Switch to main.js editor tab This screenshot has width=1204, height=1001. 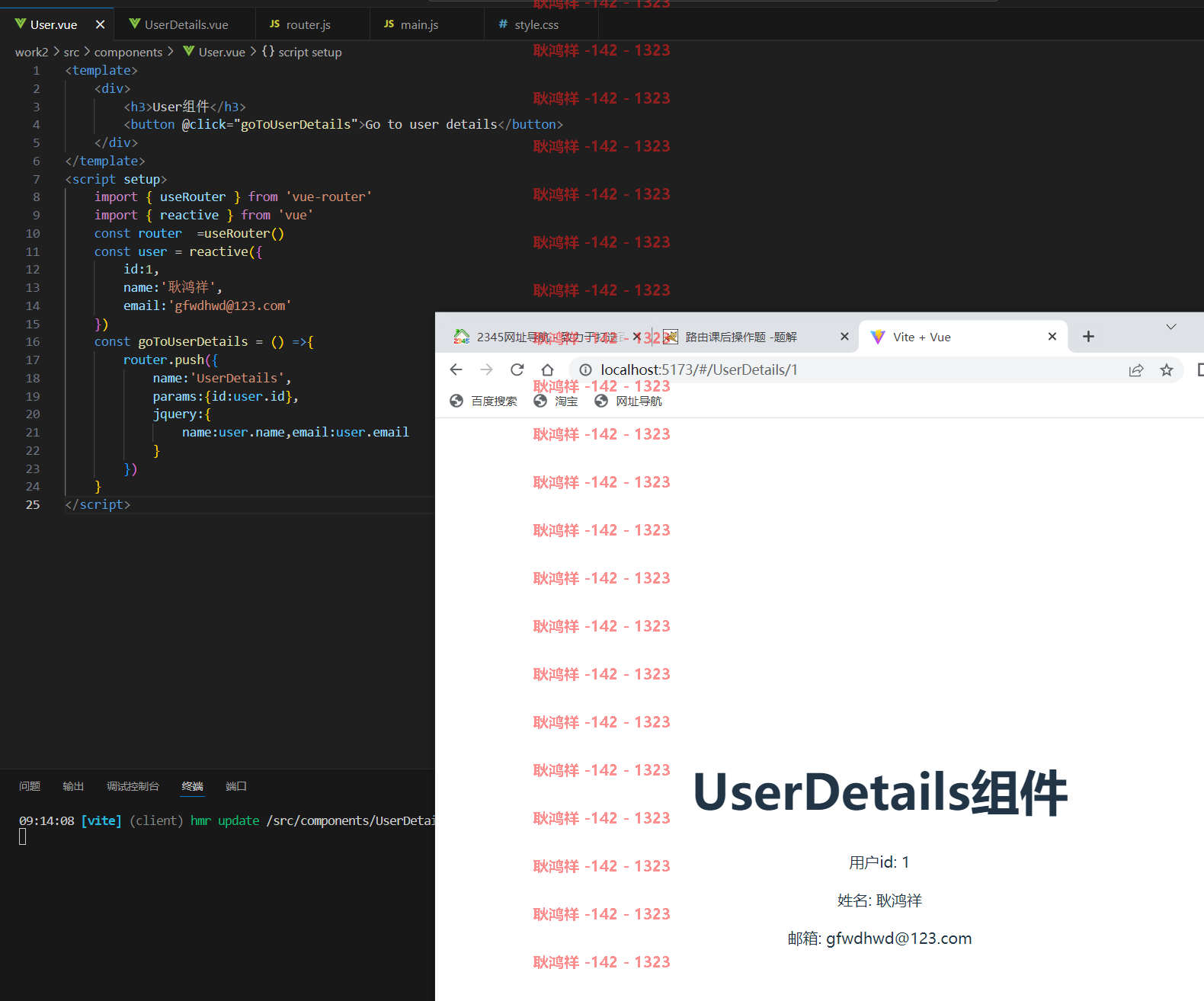(411, 24)
